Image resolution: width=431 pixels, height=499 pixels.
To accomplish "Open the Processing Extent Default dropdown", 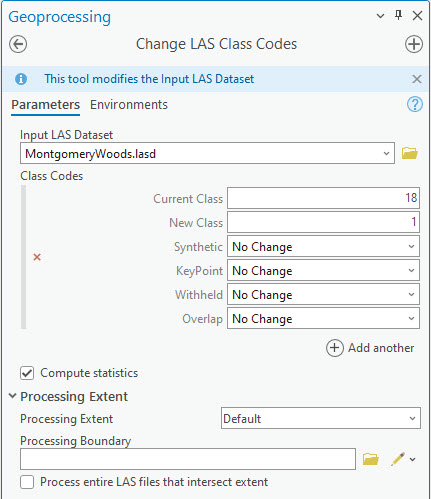I will (321, 418).
